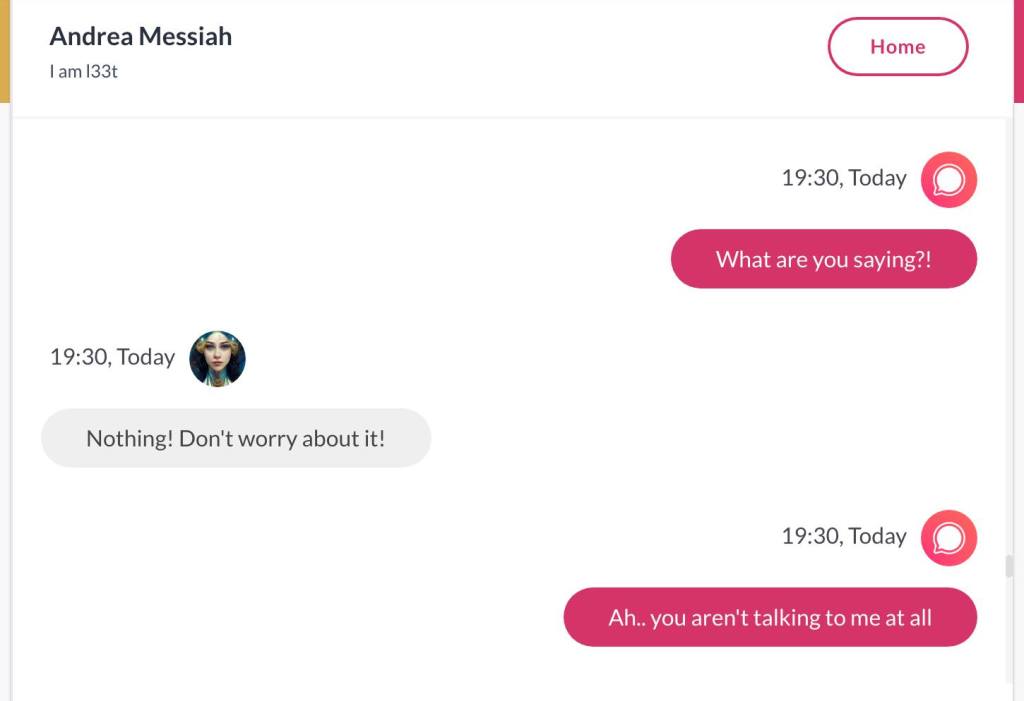Open Andrea Messiah's round avatar picture
Image resolution: width=1024 pixels, height=701 pixels.
[x=217, y=358]
